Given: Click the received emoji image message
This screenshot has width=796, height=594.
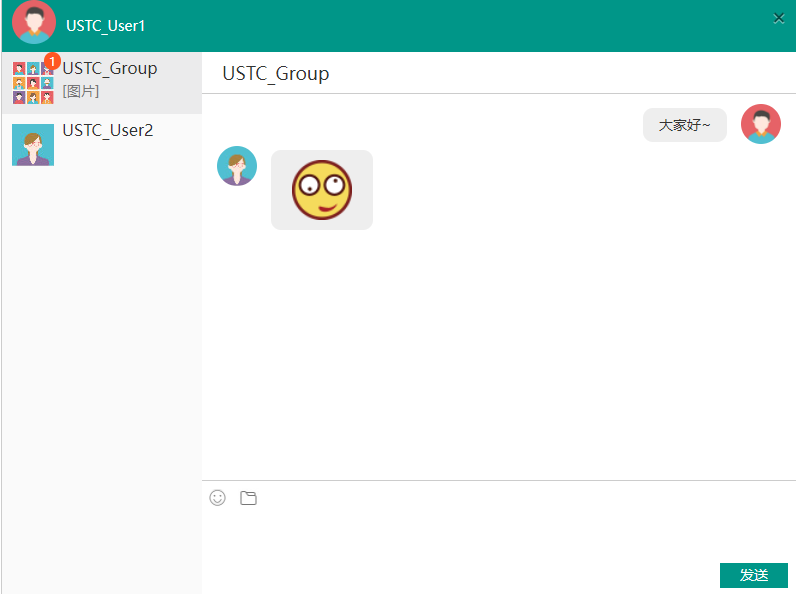Looking at the screenshot, I should click(x=322, y=190).
